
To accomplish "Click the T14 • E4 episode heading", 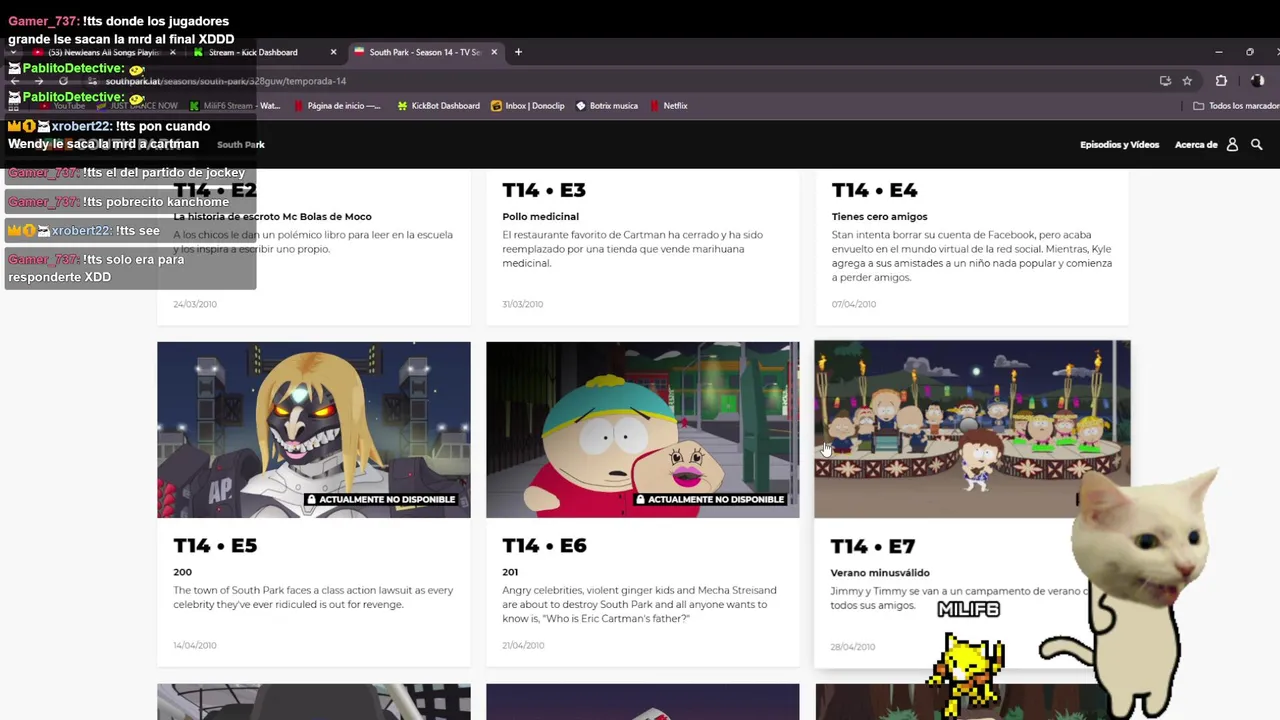I will click(874, 190).
